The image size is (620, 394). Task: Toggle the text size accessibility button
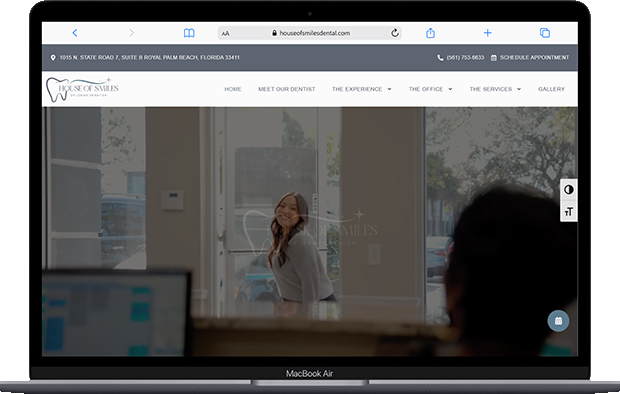[569, 212]
